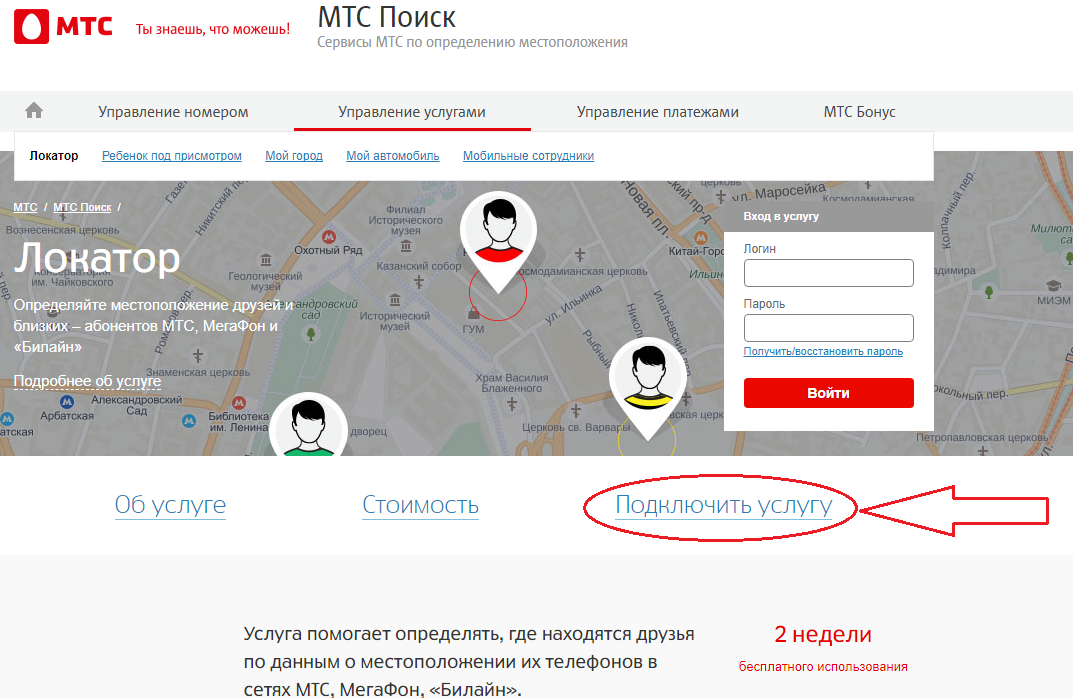Open Мобильные сотрудники link

coord(528,155)
